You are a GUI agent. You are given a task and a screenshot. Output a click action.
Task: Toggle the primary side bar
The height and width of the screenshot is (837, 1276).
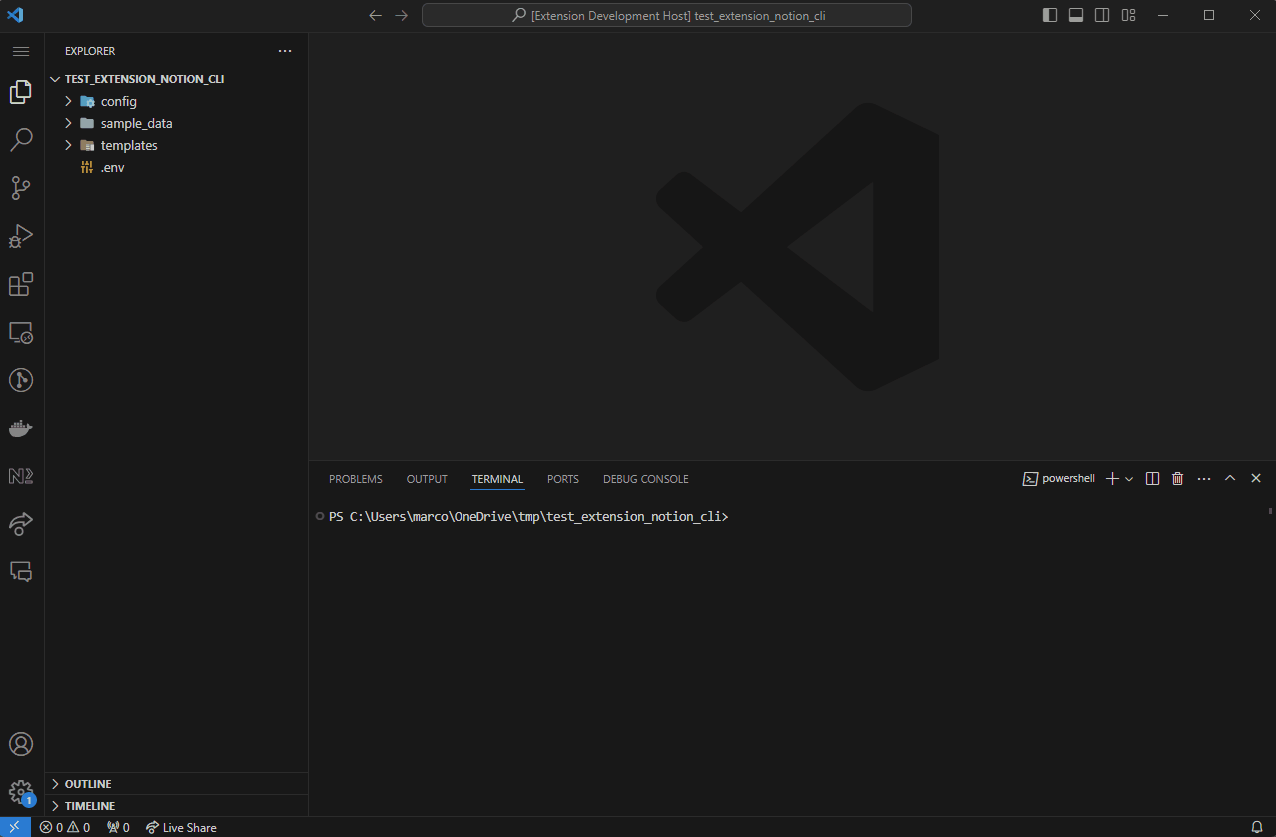(x=1050, y=15)
